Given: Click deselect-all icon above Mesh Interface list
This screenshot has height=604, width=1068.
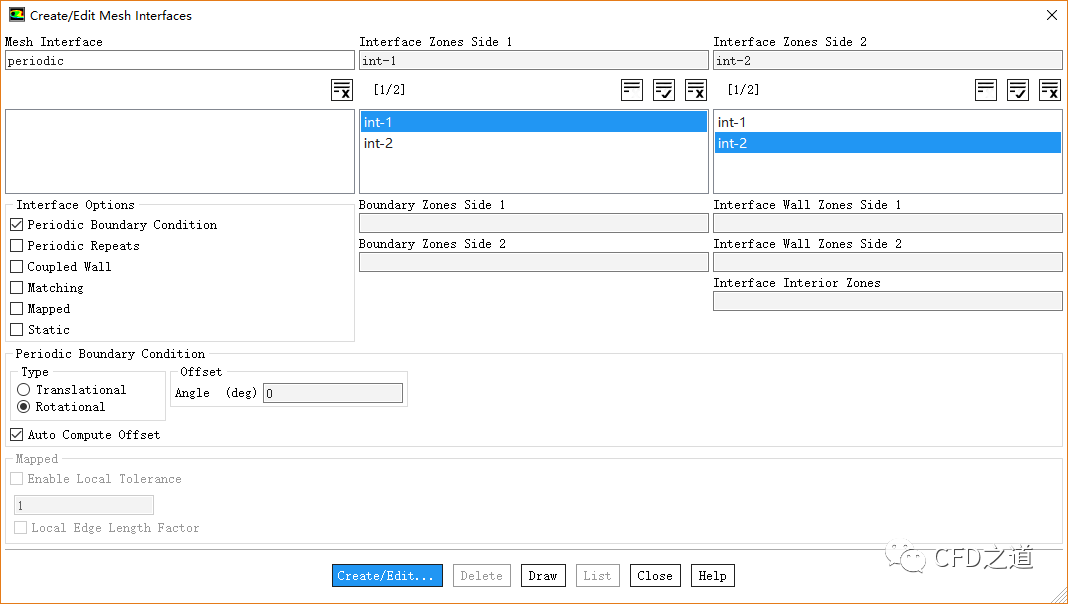Looking at the screenshot, I should pos(342,90).
